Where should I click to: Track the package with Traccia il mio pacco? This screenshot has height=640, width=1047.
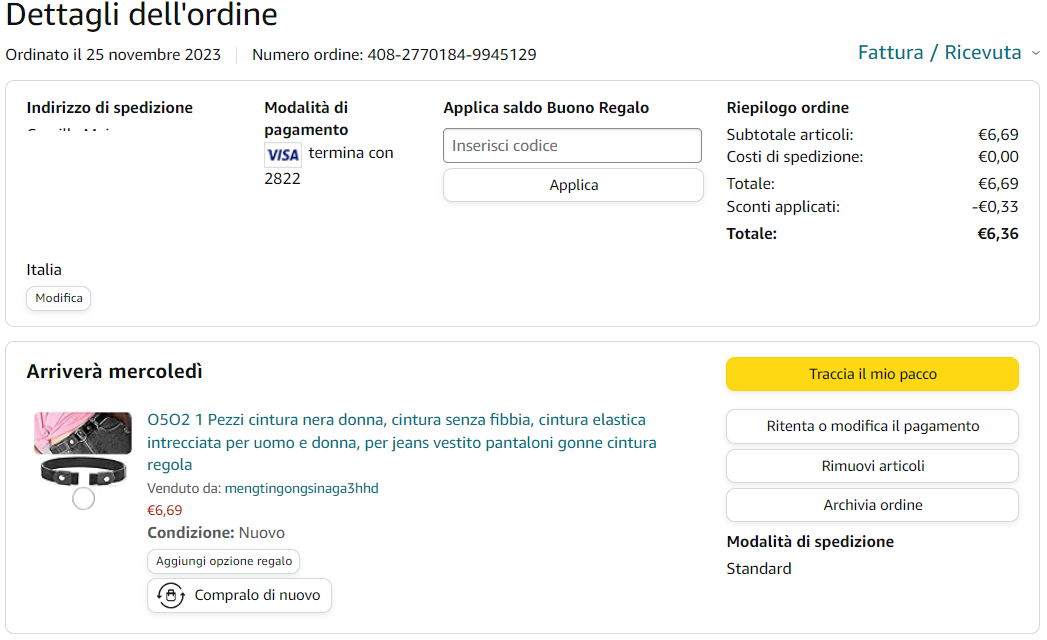point(872,374)
